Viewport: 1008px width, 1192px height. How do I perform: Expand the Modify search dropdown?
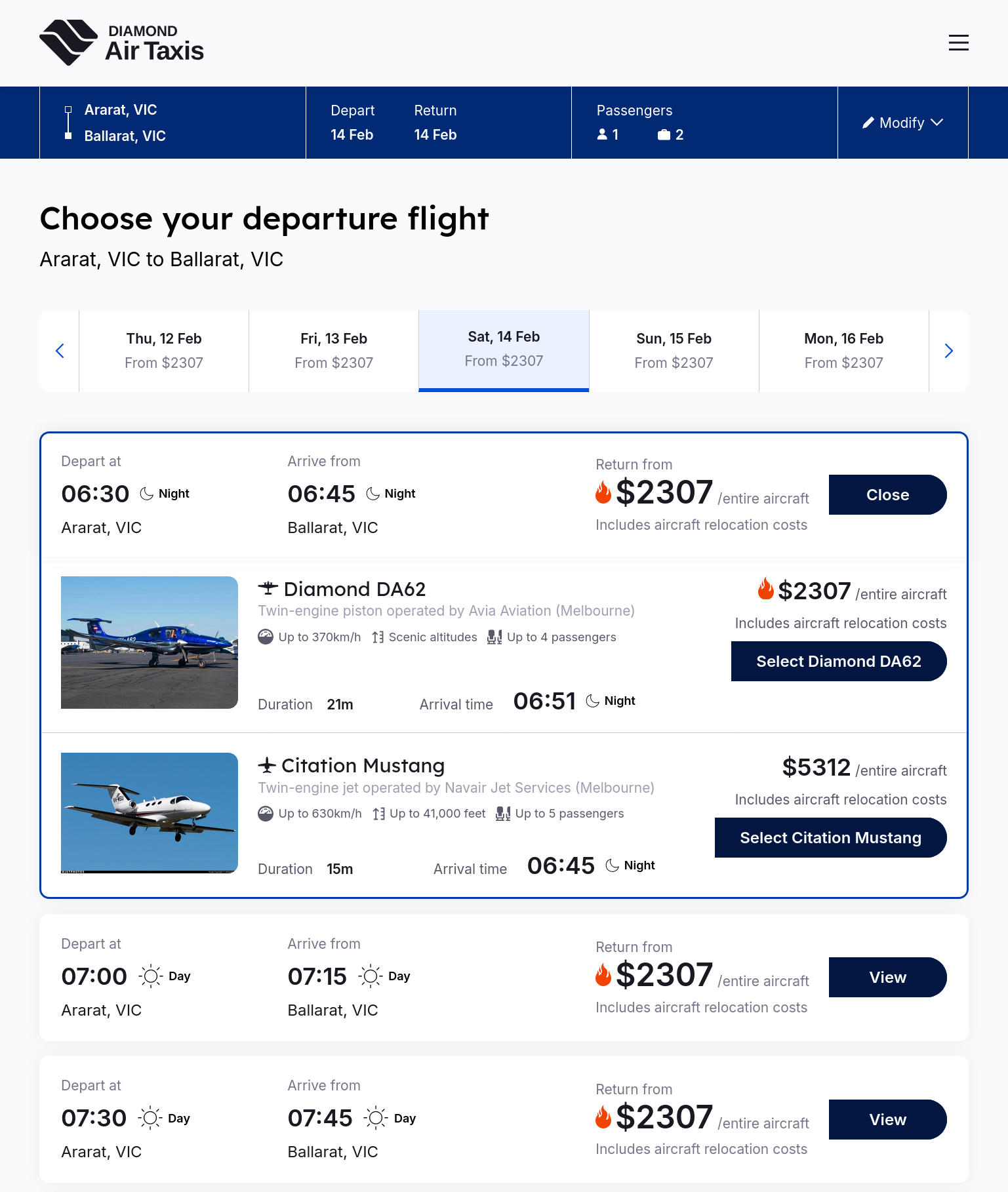(x=902, y=123)
